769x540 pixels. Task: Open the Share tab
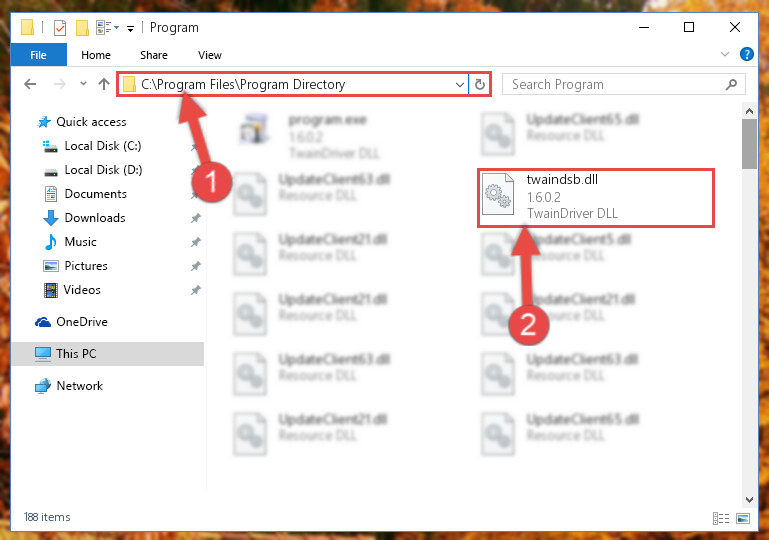pos(154,55)
